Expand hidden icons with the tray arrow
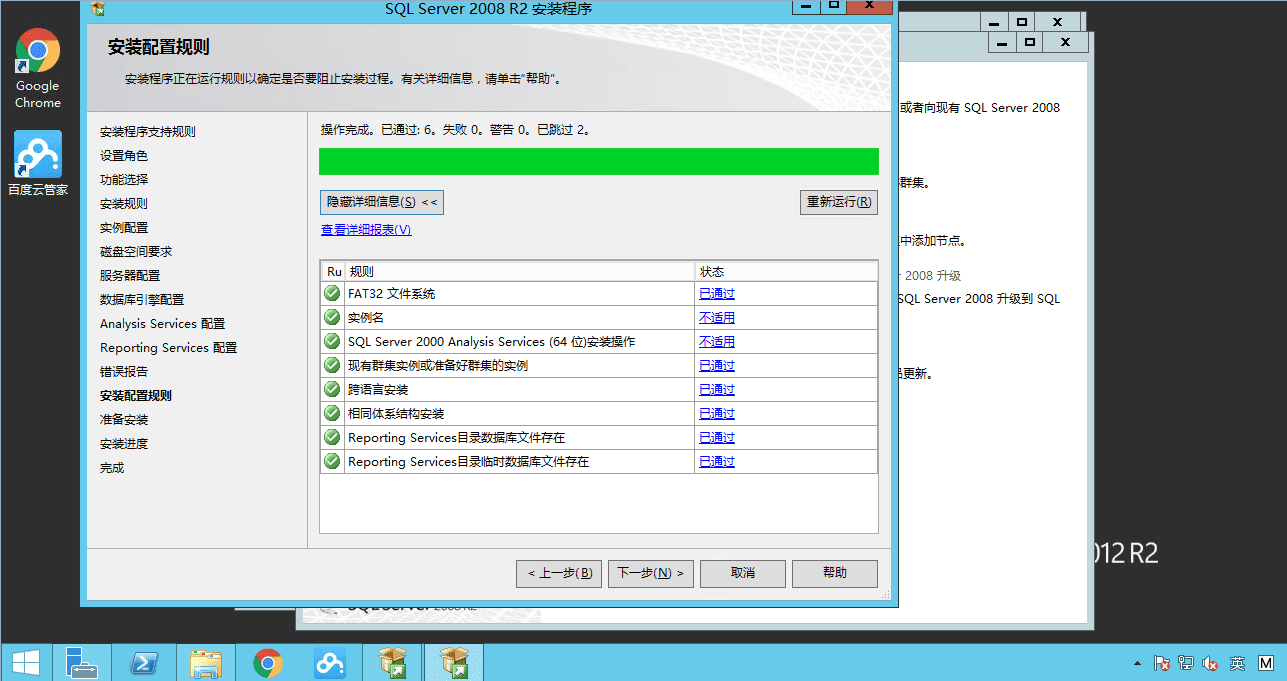This screenshot has width=1287, height=681. (1137, 662)
